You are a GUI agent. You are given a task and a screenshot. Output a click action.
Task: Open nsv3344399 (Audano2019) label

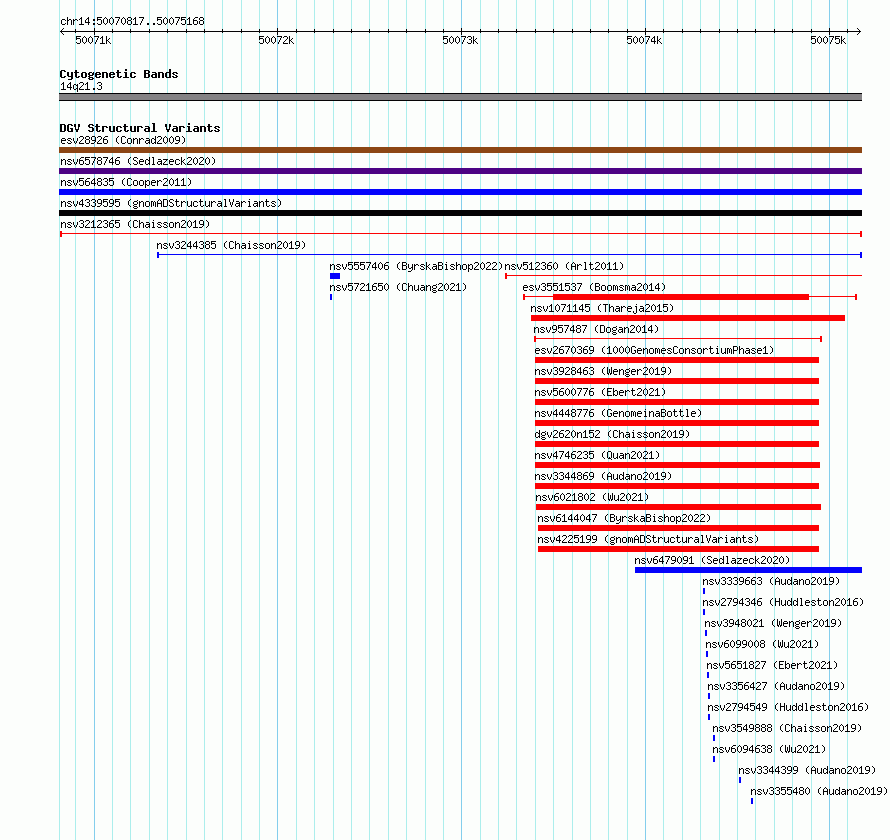coord(807,770)
